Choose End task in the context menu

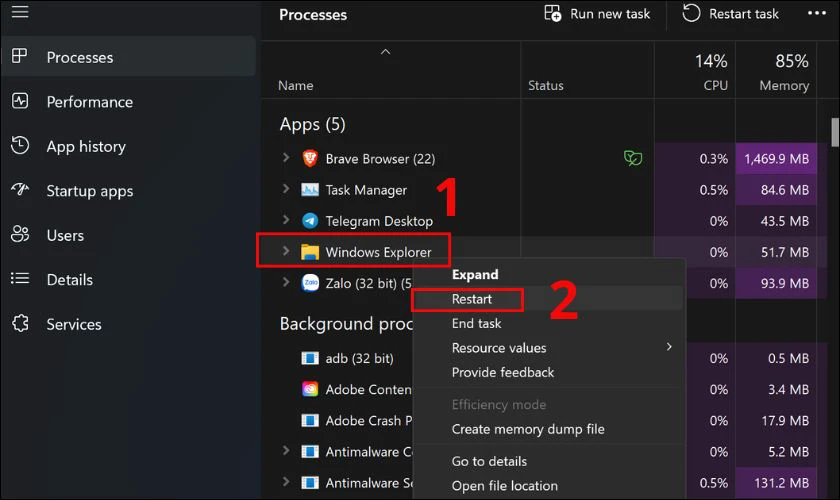pyautogui.click(x=476, y=323)
